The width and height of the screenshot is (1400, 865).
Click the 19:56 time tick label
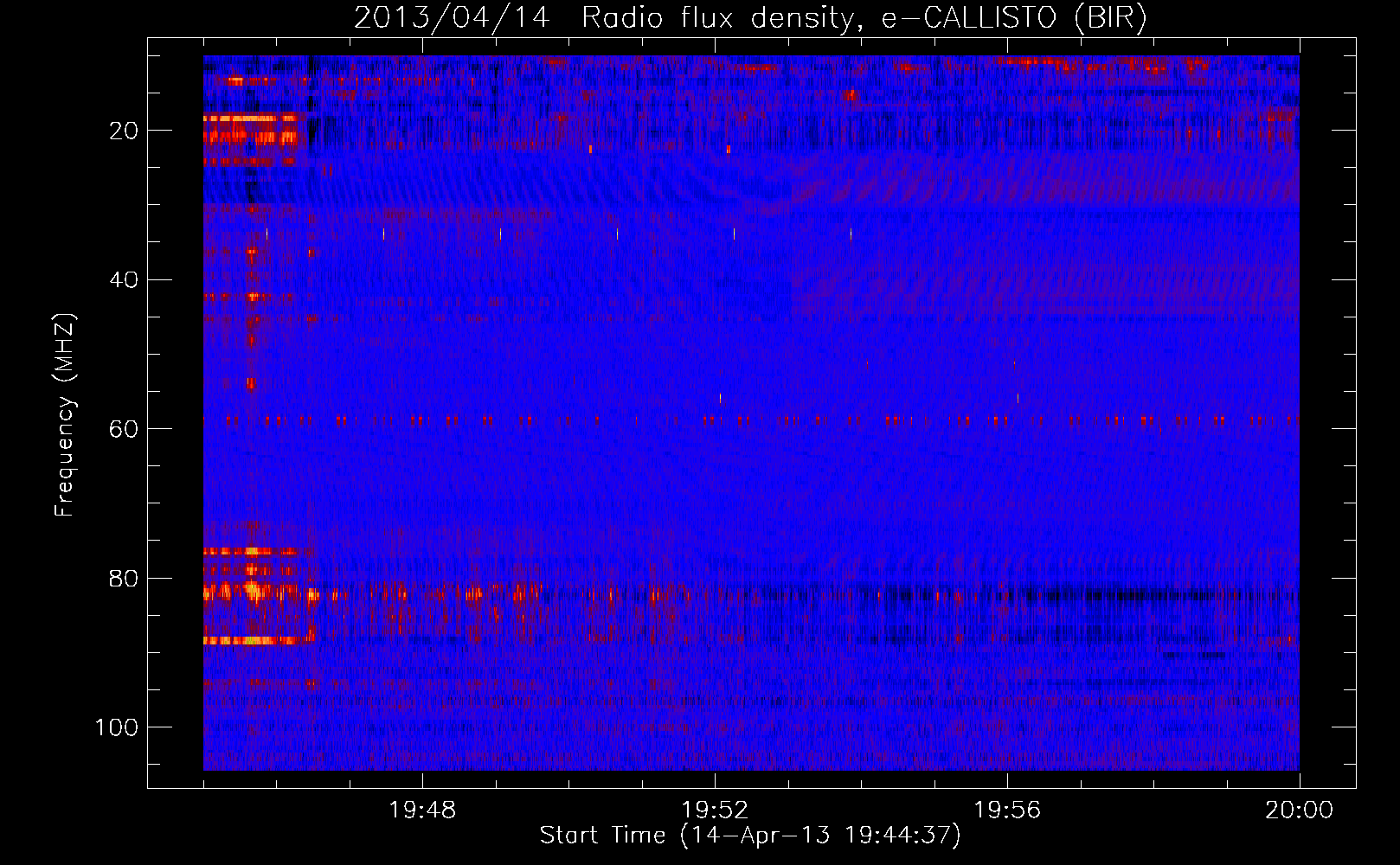click(1007, 811)
